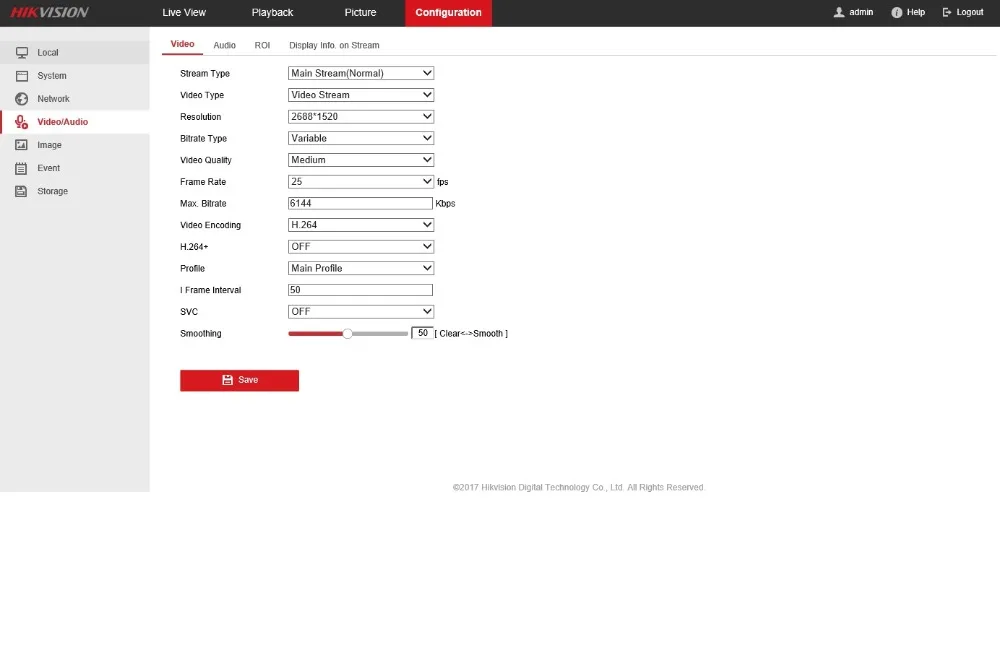Expand the Video Encoding dropdown
Image resolution: width=1000 pixels, height=650 pixels.
coord(361,225)
